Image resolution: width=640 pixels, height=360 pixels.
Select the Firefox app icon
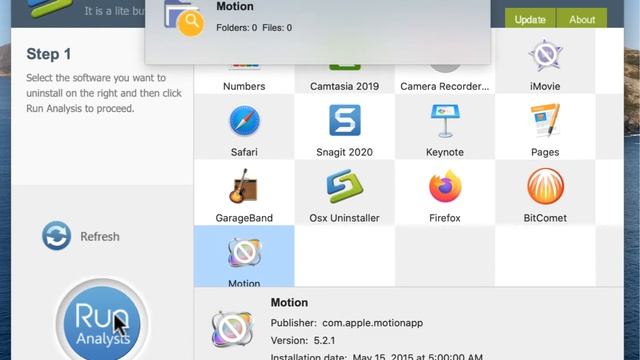445,186
